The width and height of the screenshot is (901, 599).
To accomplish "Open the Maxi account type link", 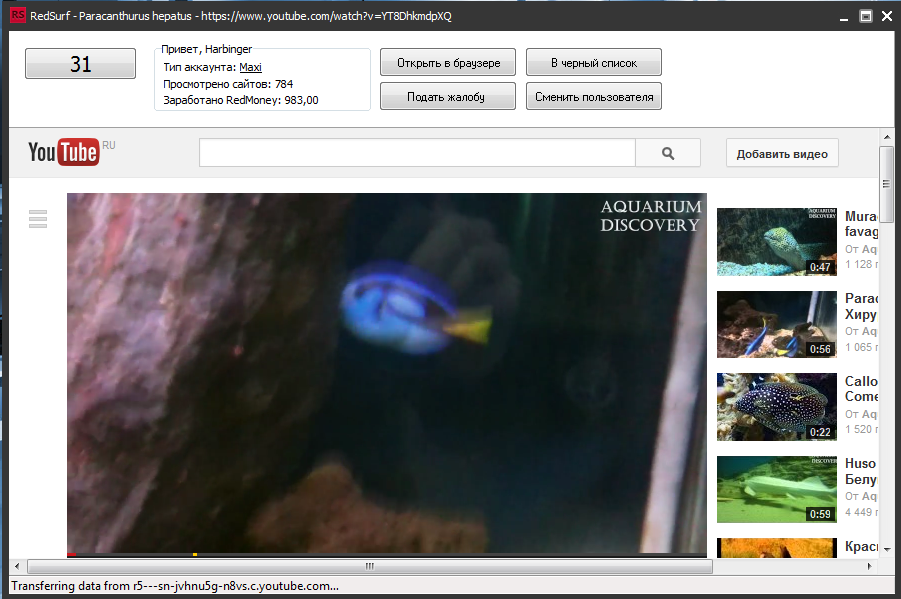I will pyautogui.click(x=251, y=67).
